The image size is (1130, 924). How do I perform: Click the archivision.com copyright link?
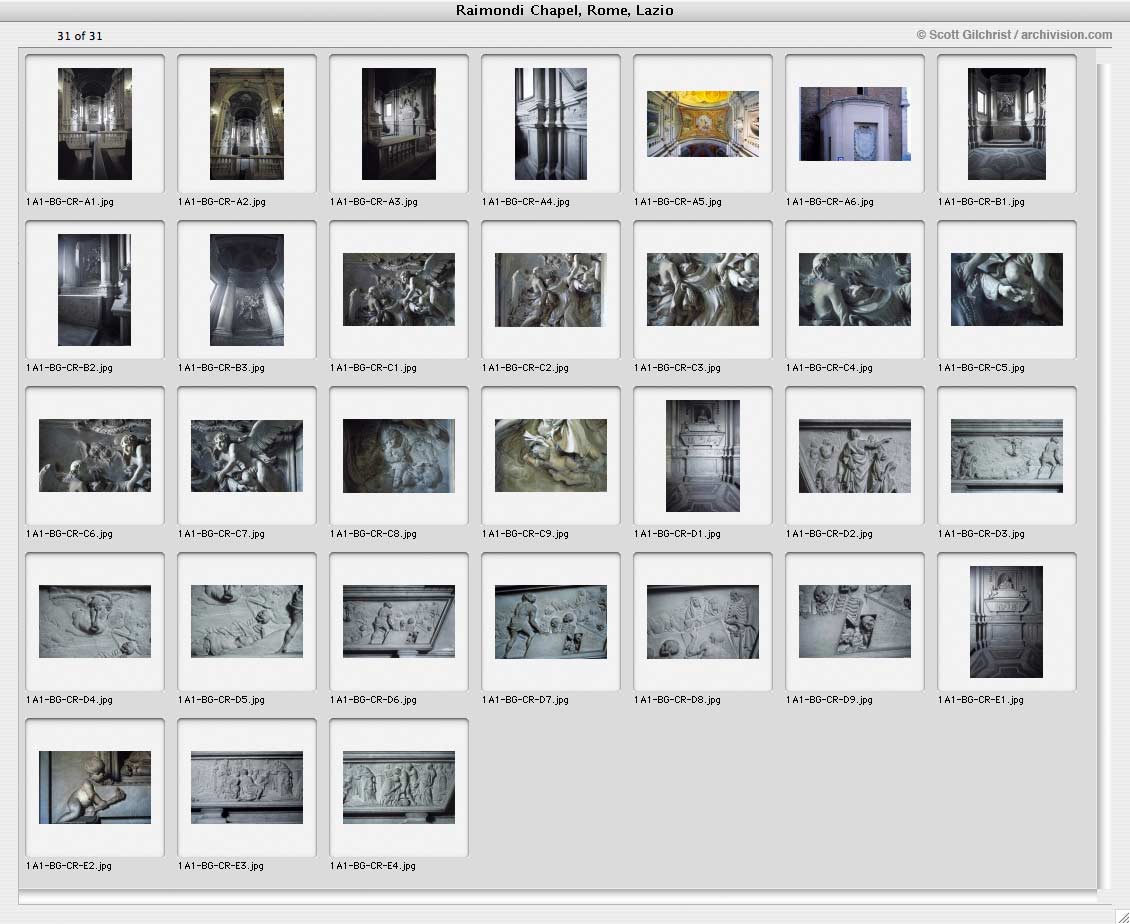pyautogui.click(x=1014, y=35)
